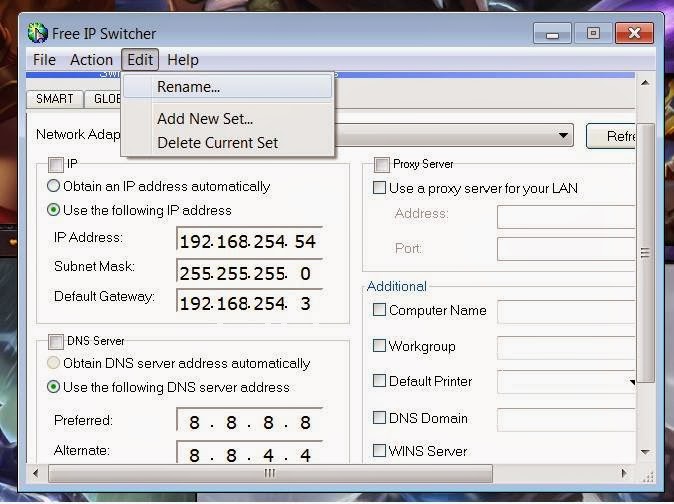Image resolution: width=674 pixels, height=504 pixels.
Task: Click the Alternate DNS field 8.8.4.4
Action: point(249,452)
